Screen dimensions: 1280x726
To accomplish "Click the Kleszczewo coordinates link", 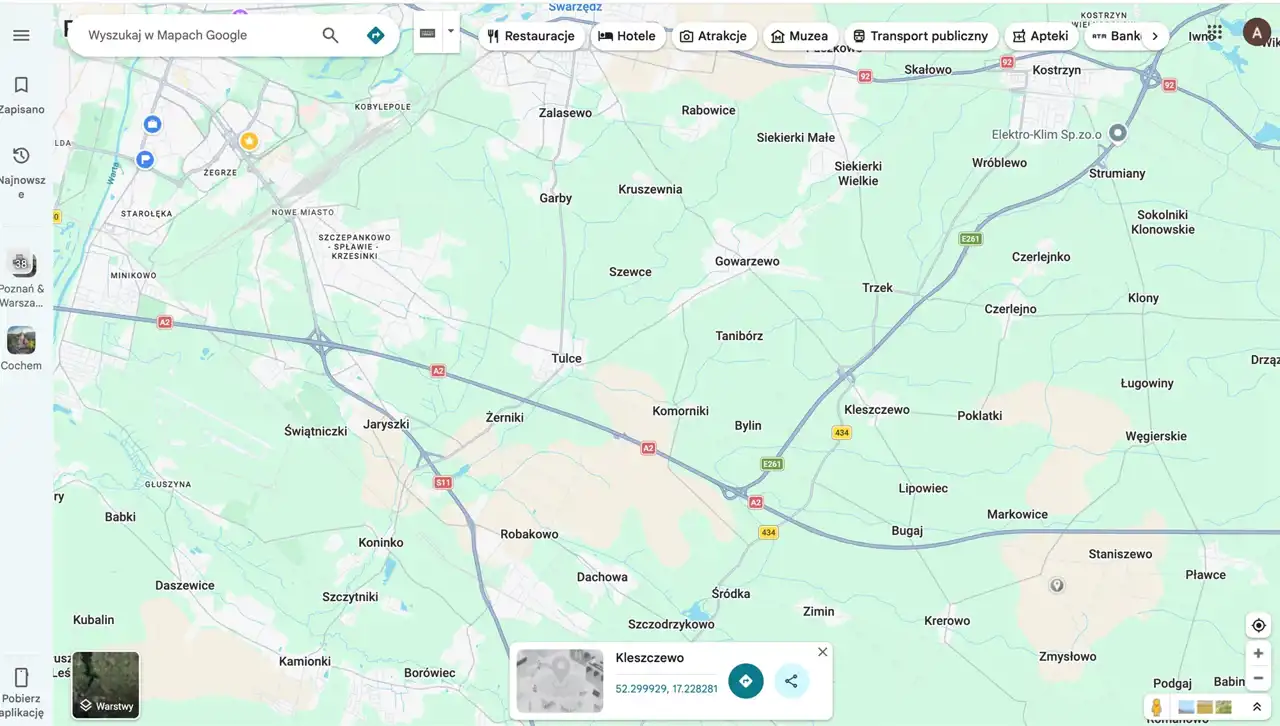I will [x=666, y=689].
